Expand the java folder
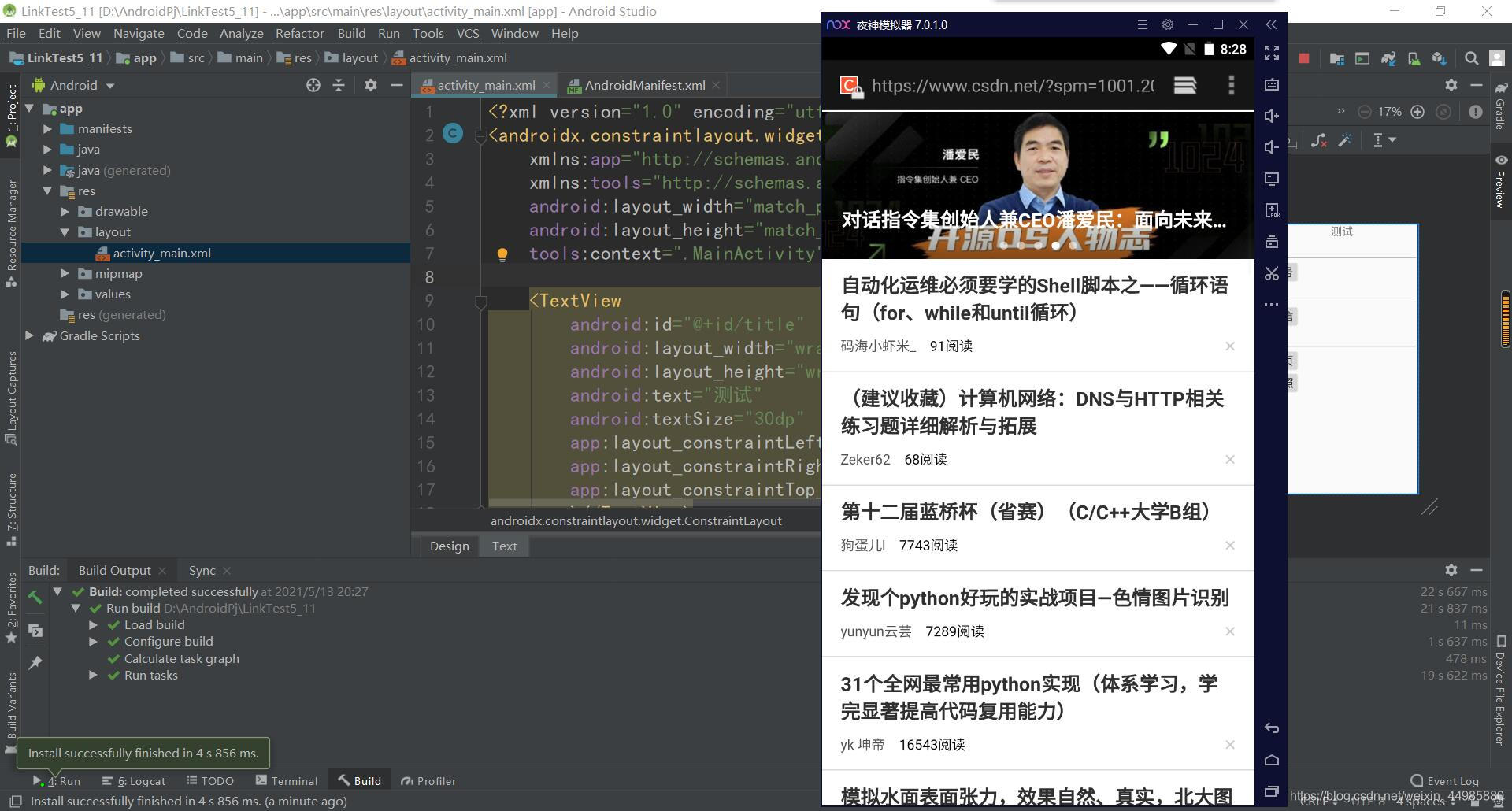The image size is (1512, 811). click(x=47, y=149)
